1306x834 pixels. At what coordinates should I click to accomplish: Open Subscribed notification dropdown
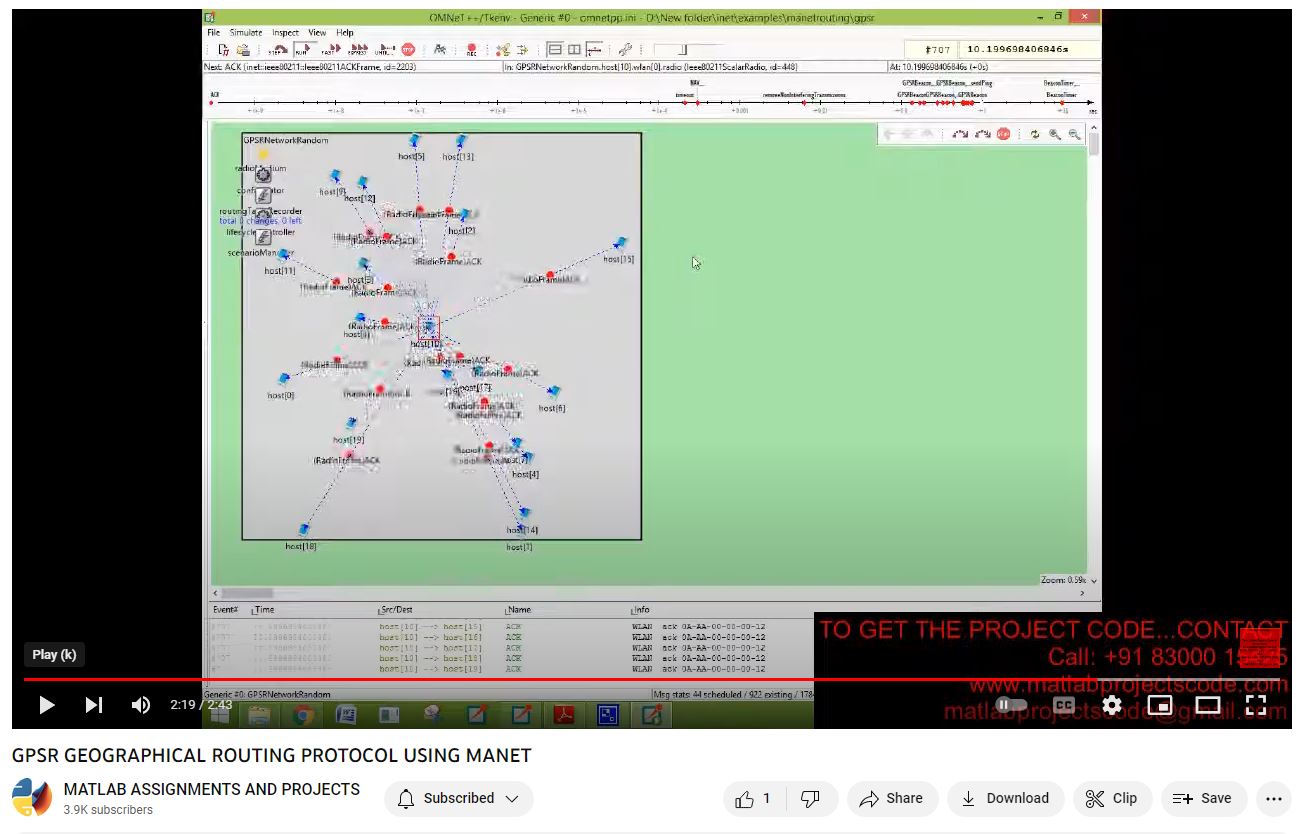coord(459,798)
